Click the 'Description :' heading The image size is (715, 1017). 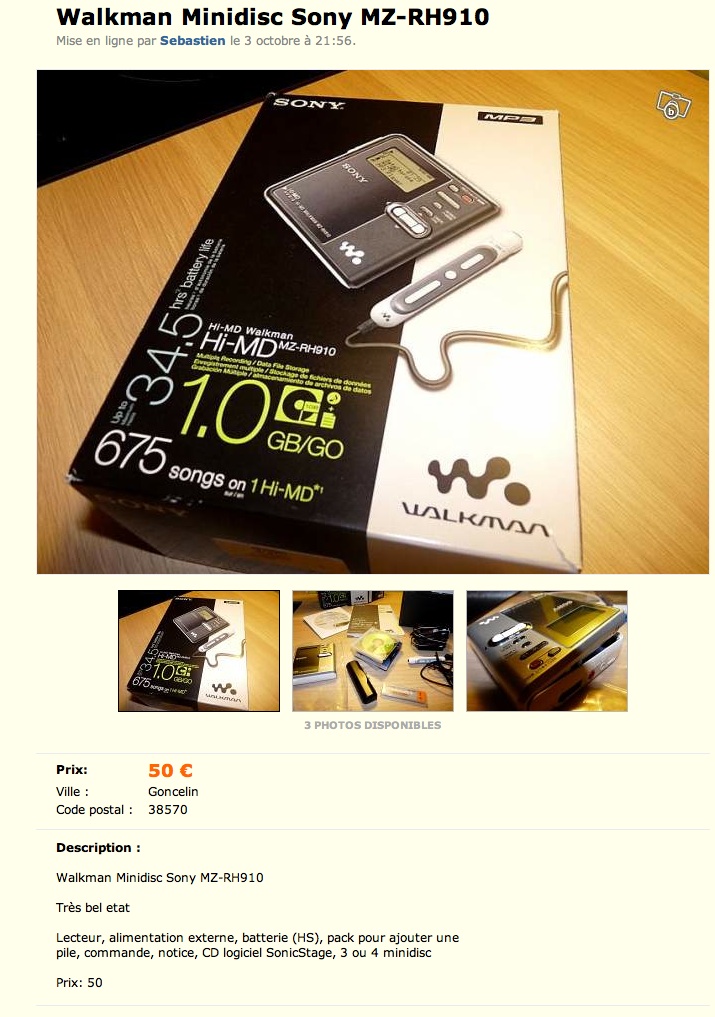tap(98, 848)
